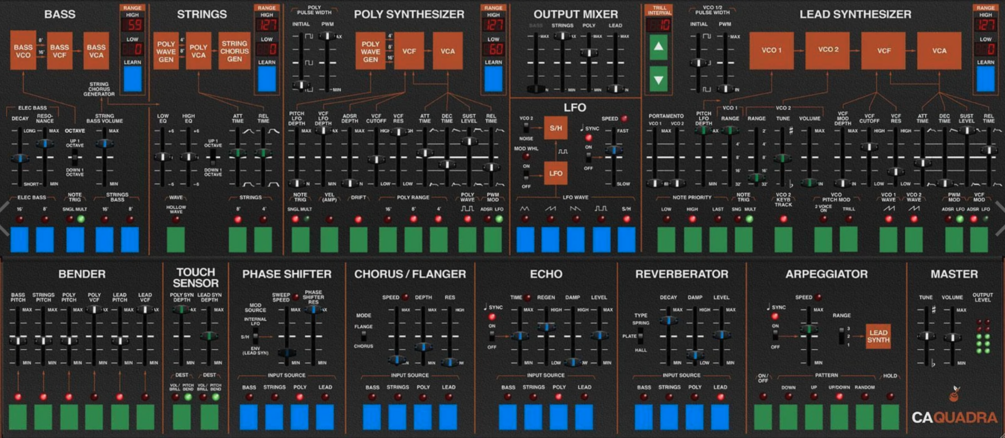Toggle the Poly Wave pulse button
Image resolution: width=1005 pixels, height=438 pixels.
[468, 239]
